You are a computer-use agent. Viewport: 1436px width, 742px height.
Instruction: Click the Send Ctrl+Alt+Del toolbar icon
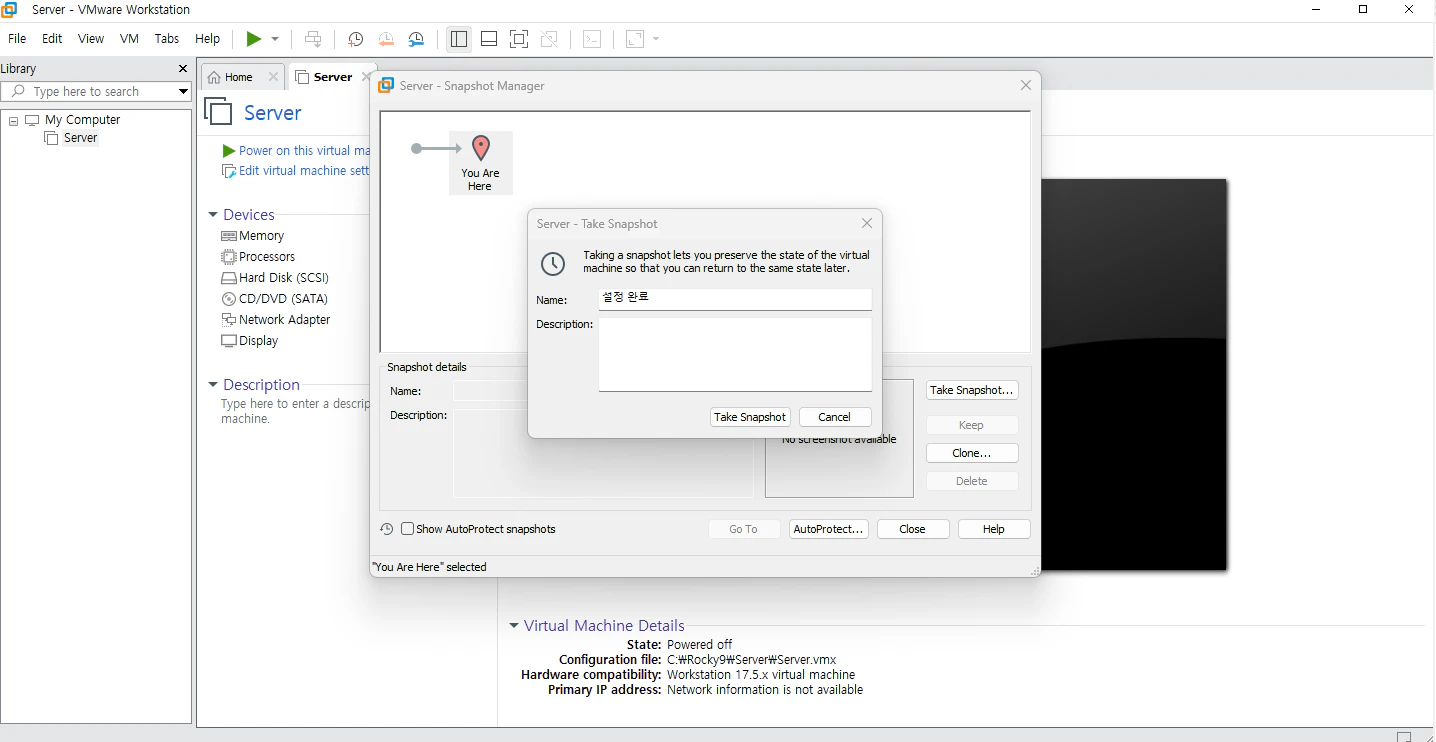[x=313, y=39]
